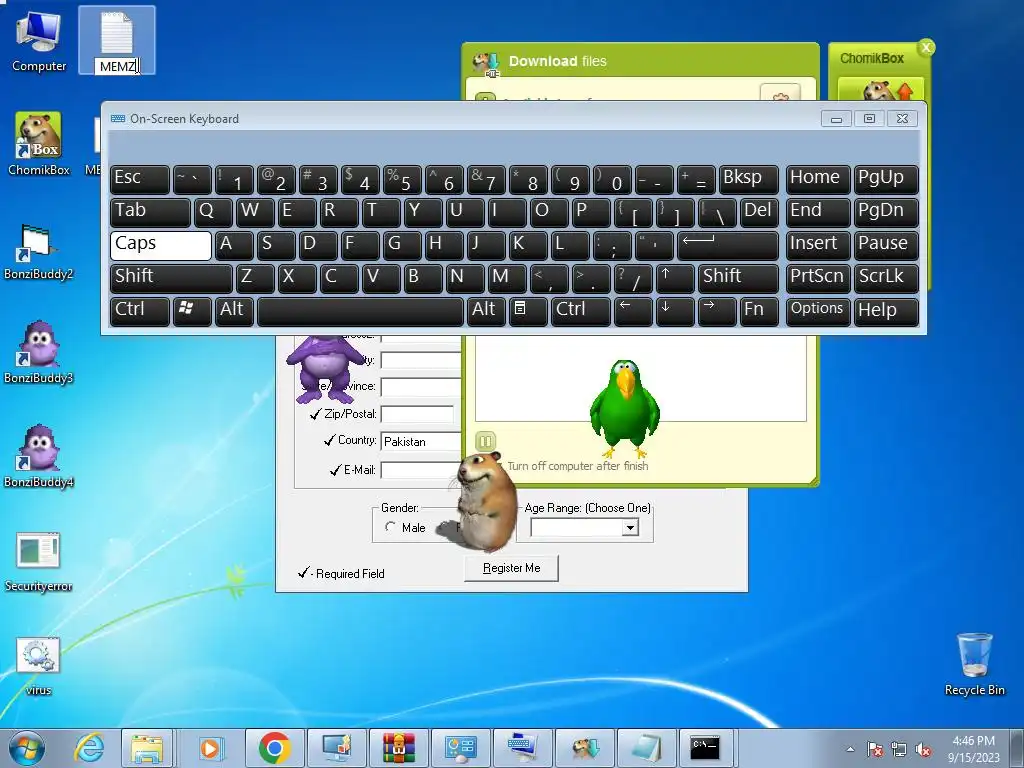Launch Internet Explorer from the taskbar

pos(88,748)
